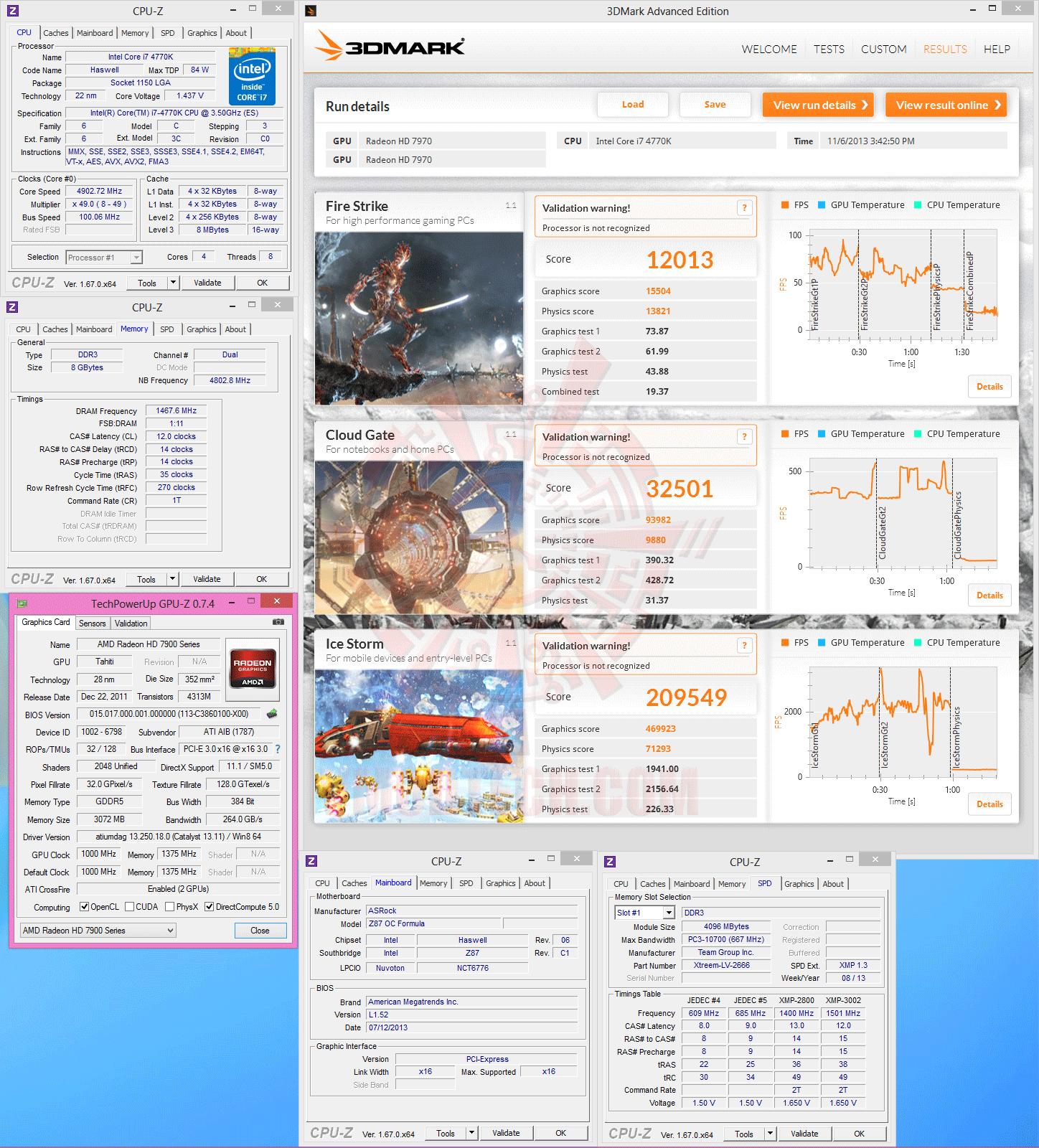Go to the WELCOME page in 3DMark
Screen dimensions: 1039x1148
point(769,49)
